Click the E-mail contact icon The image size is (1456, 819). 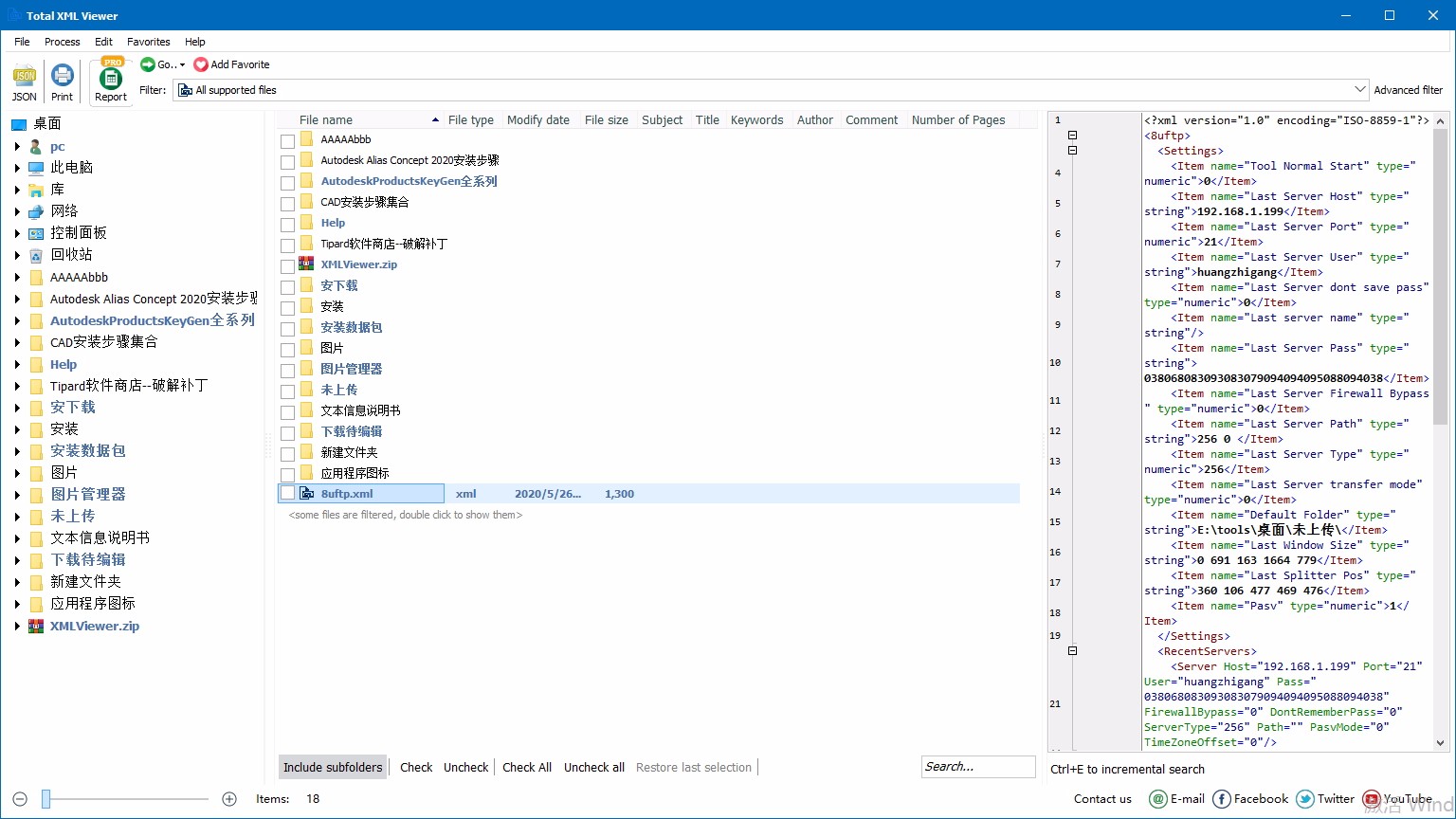1158,799
